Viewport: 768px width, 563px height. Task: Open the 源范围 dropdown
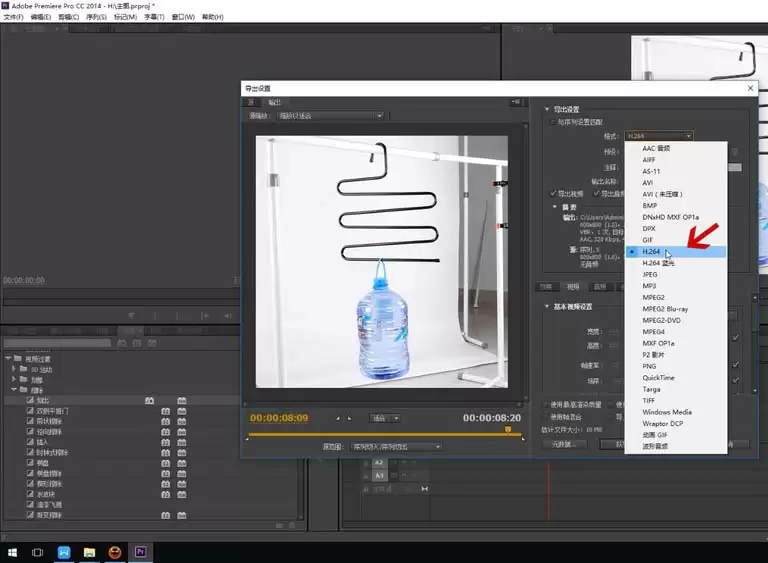tap(394, 447)
